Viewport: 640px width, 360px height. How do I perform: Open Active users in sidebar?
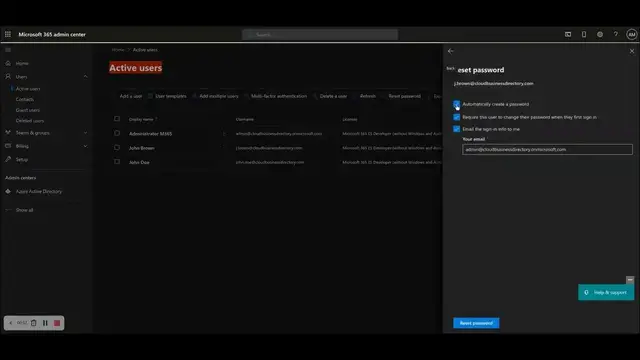[x=28, y=89]
